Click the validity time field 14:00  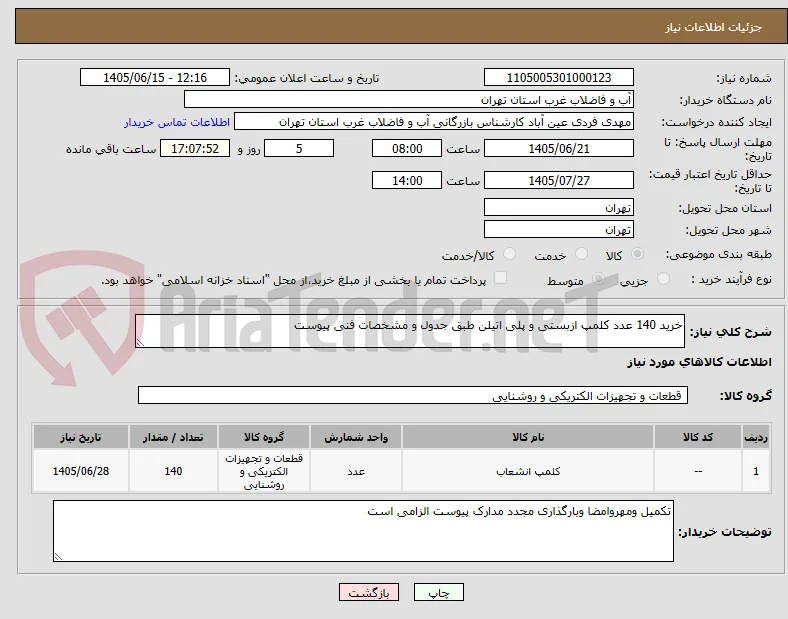[x=407, y=180]
